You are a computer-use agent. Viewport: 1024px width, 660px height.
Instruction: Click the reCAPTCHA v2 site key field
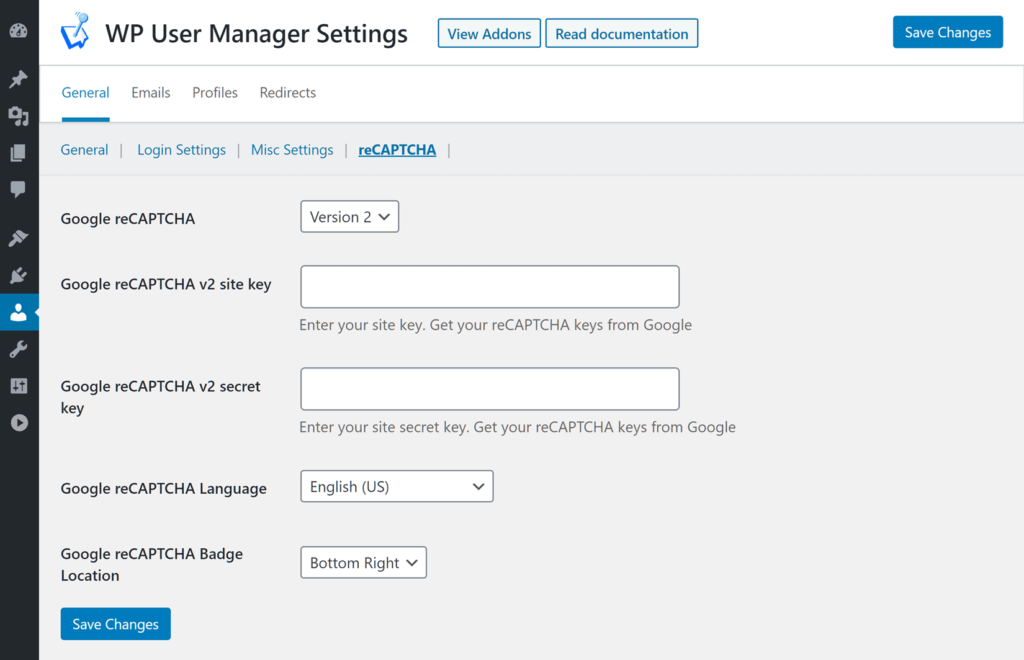489,286
